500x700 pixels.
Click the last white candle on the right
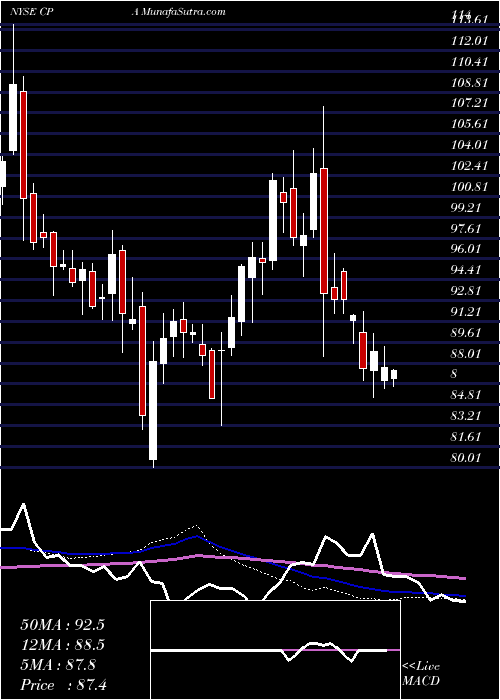[x=394, y=374]
